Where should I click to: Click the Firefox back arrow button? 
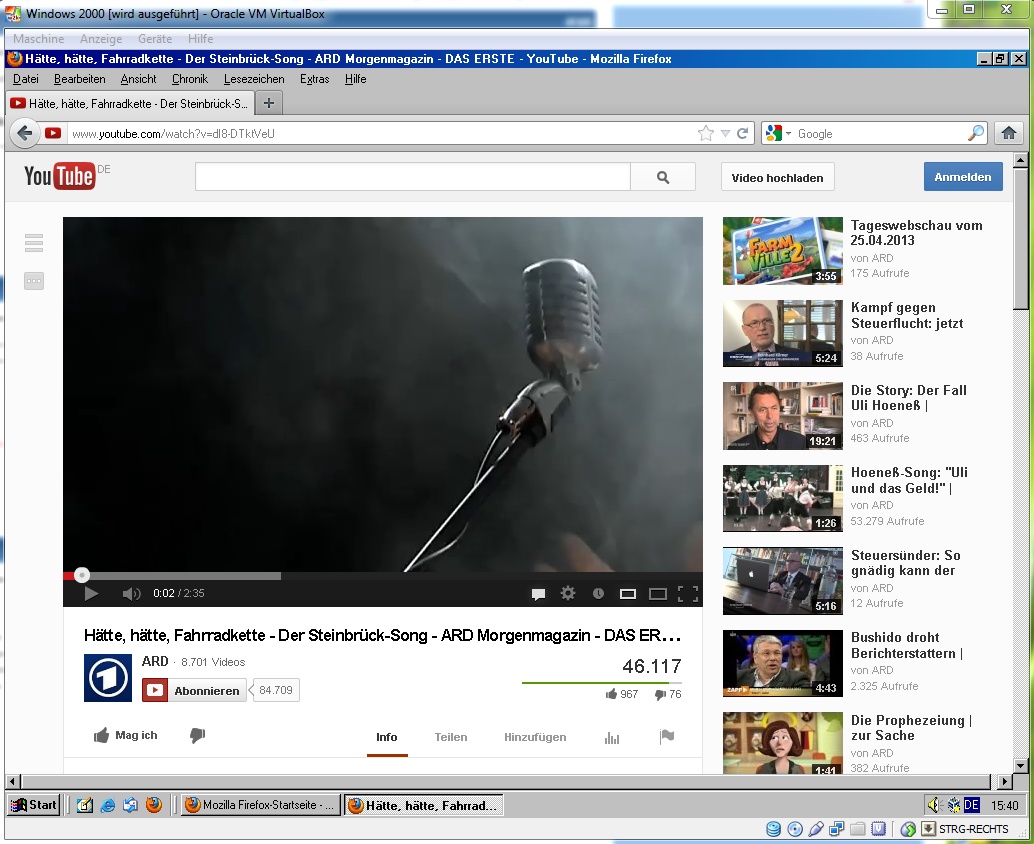tap(25, 133)
